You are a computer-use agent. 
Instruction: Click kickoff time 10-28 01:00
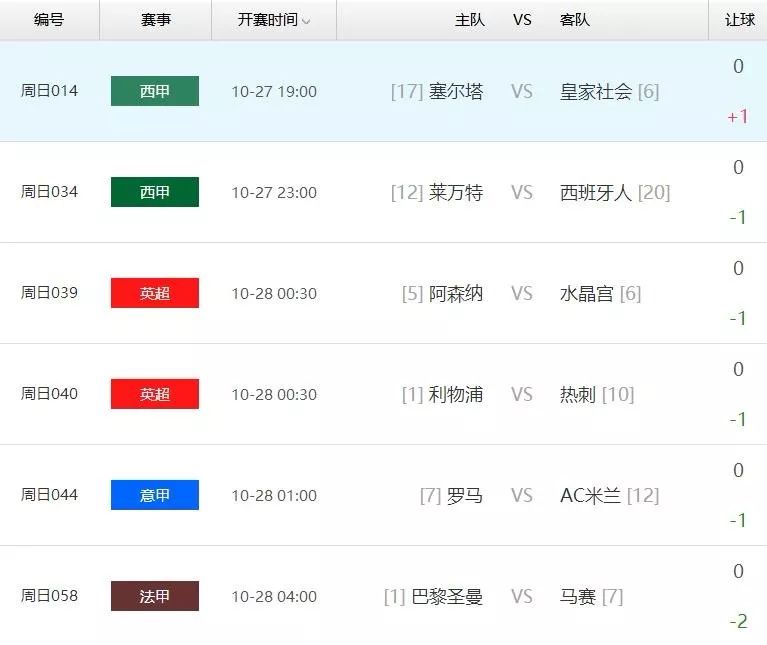pos(274,496)
